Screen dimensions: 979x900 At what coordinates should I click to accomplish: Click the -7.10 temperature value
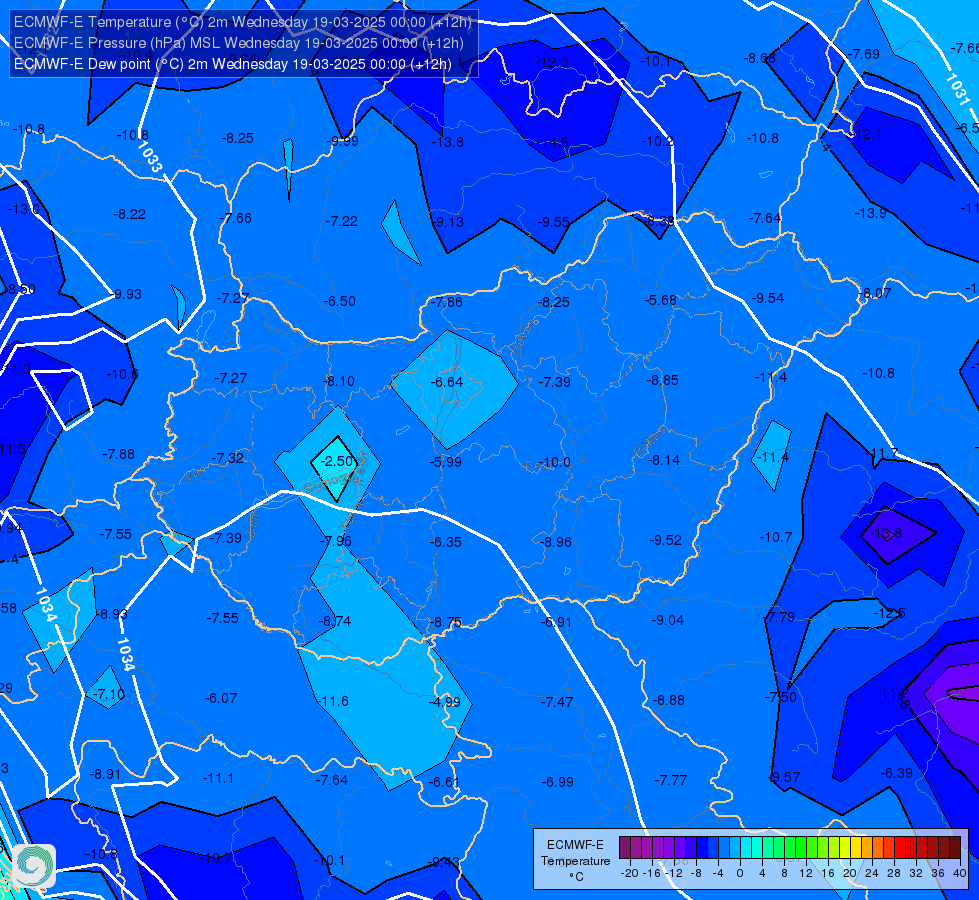[109, 694]
